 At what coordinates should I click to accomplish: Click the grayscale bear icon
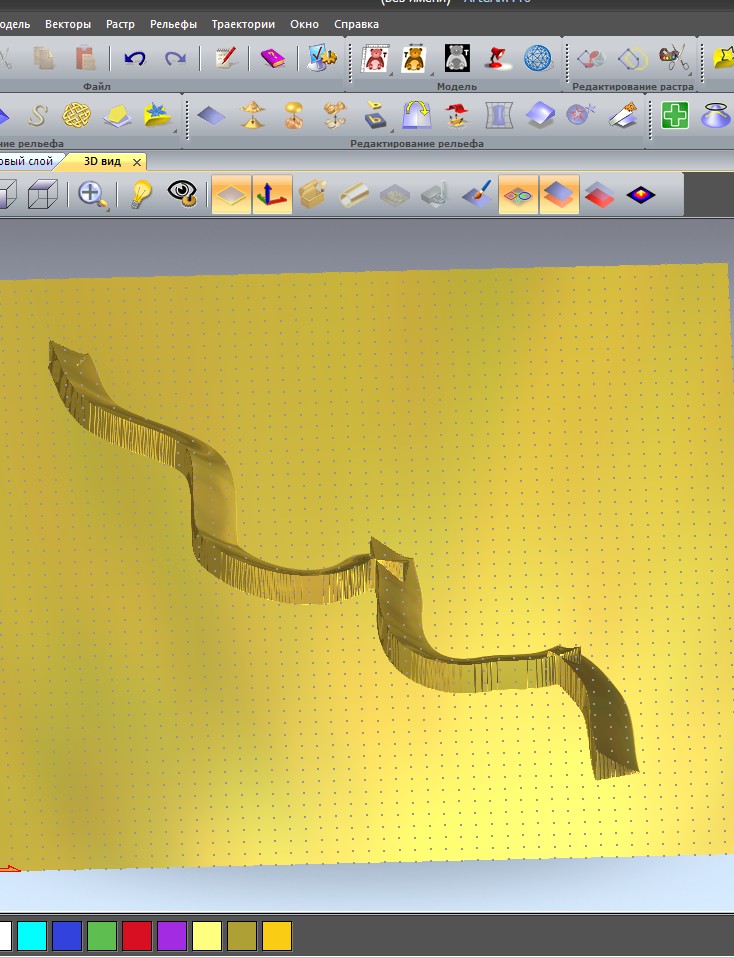[x=457, y=59]
